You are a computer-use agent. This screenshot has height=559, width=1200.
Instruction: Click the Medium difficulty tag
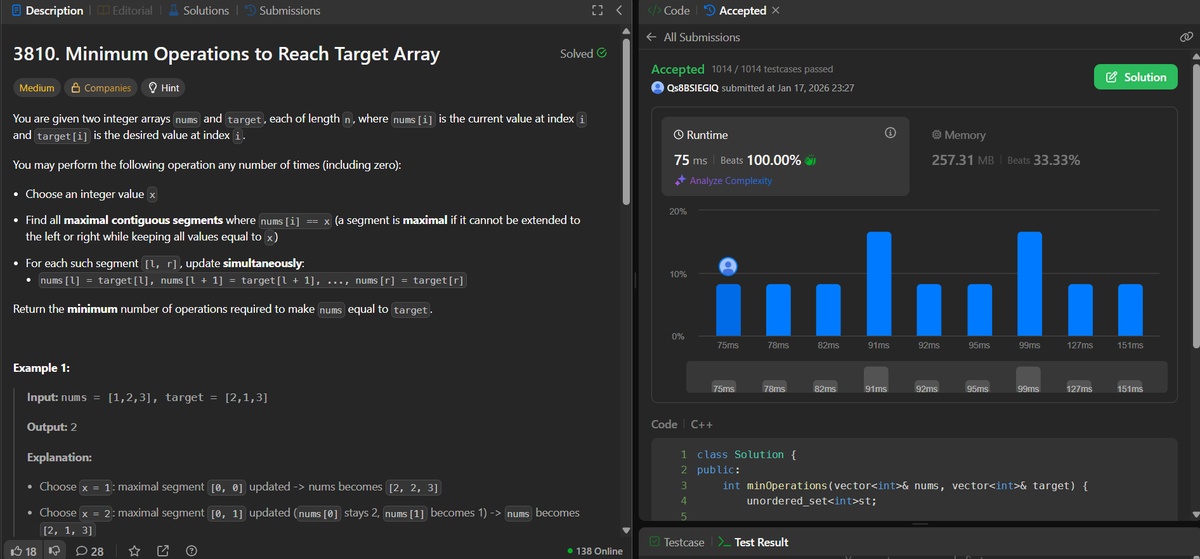pos(38,88)
